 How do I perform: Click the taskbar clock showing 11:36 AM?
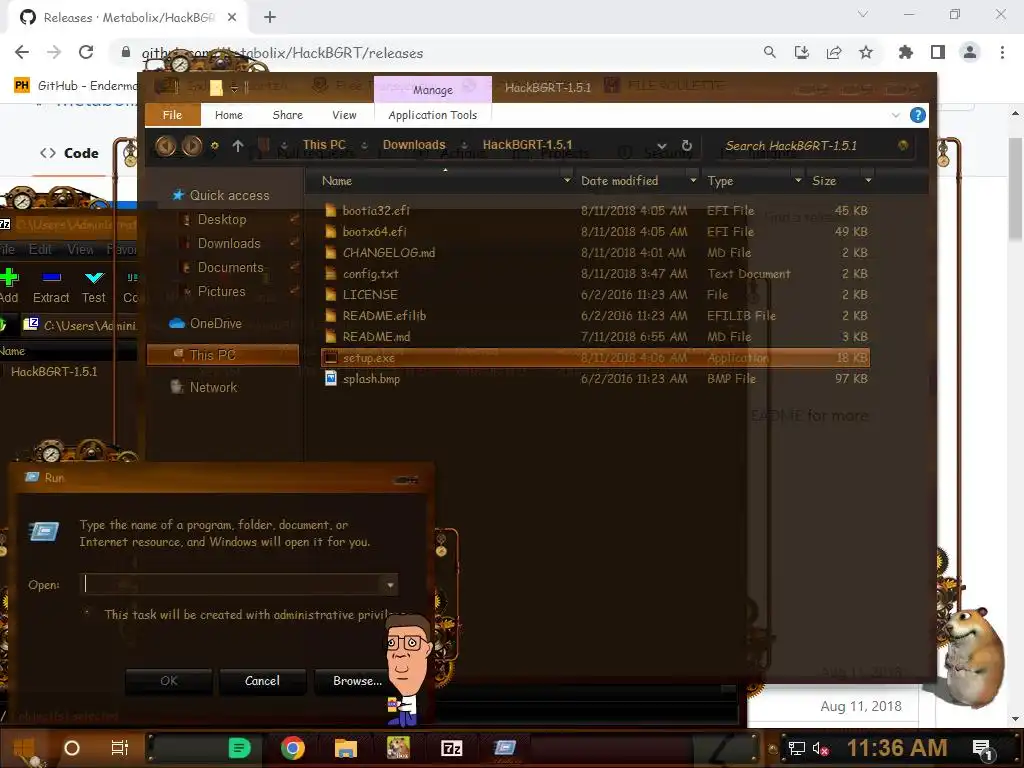897,748
